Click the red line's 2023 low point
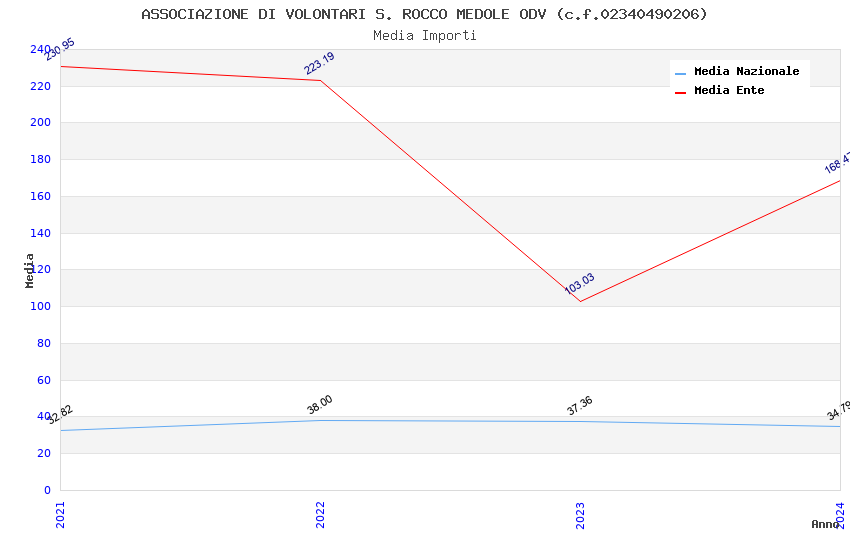 580,301
